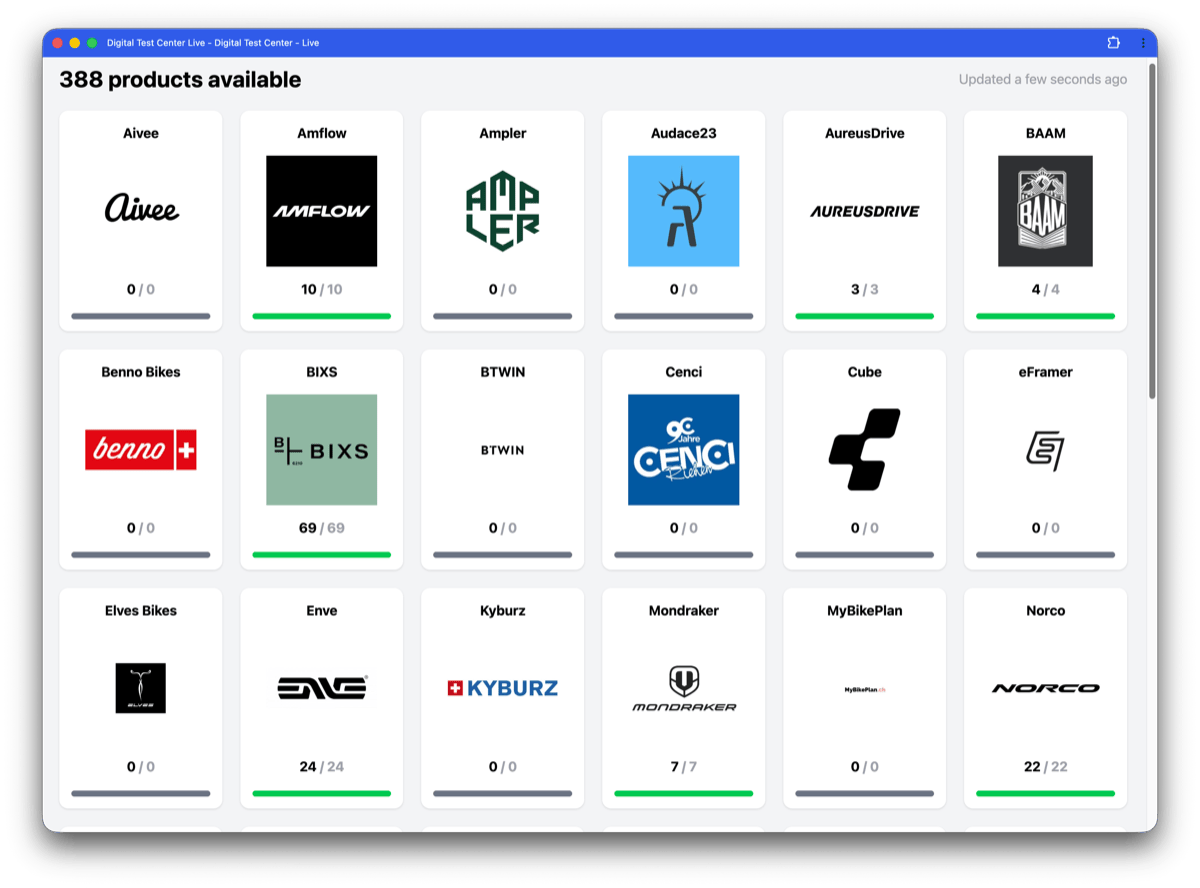Click the "BTWIN" card title
The height and width of the screenshot is (888, 1200).
[503, 372]
